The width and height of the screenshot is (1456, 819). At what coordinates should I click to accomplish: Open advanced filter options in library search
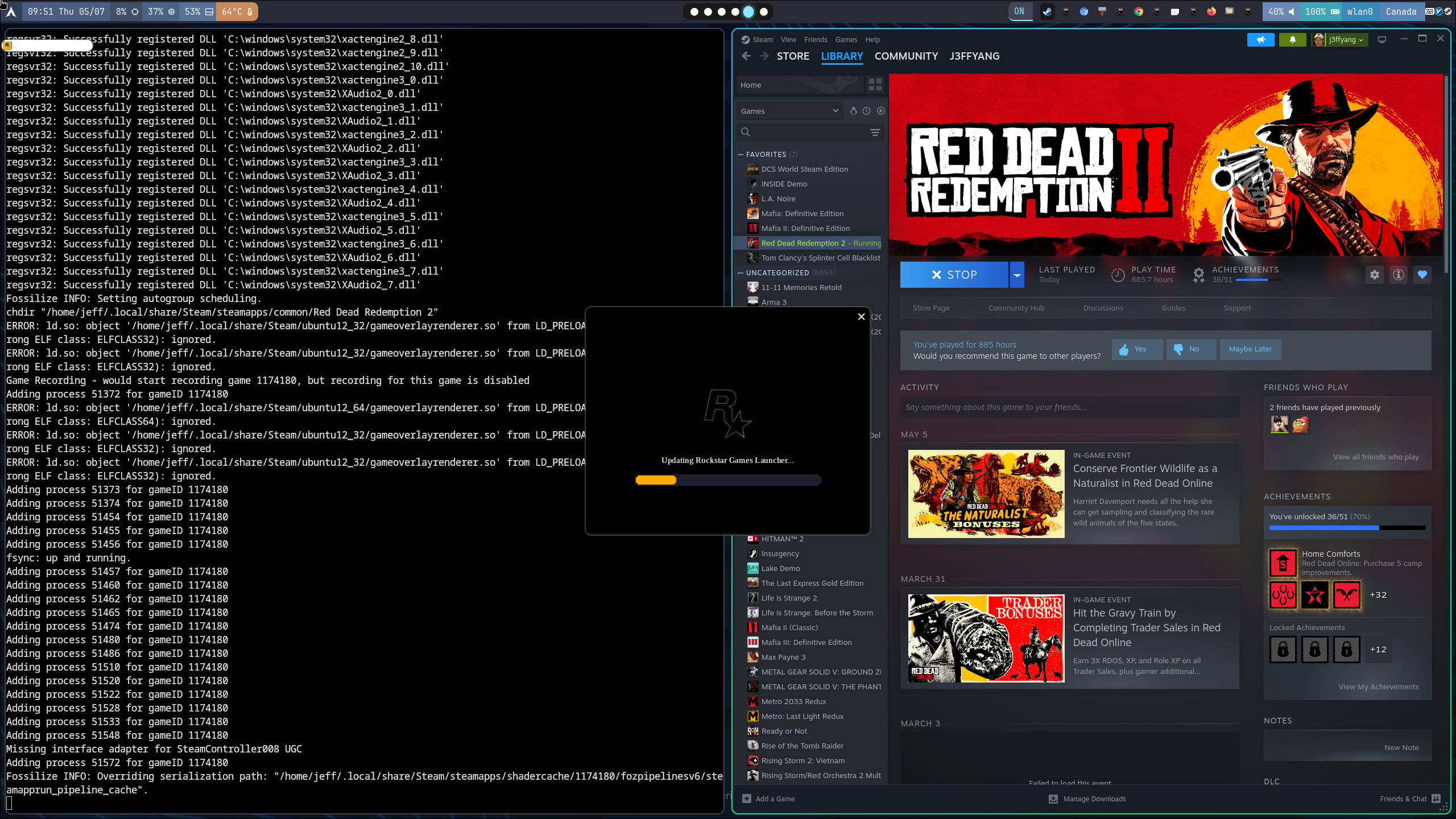point(875,133)
